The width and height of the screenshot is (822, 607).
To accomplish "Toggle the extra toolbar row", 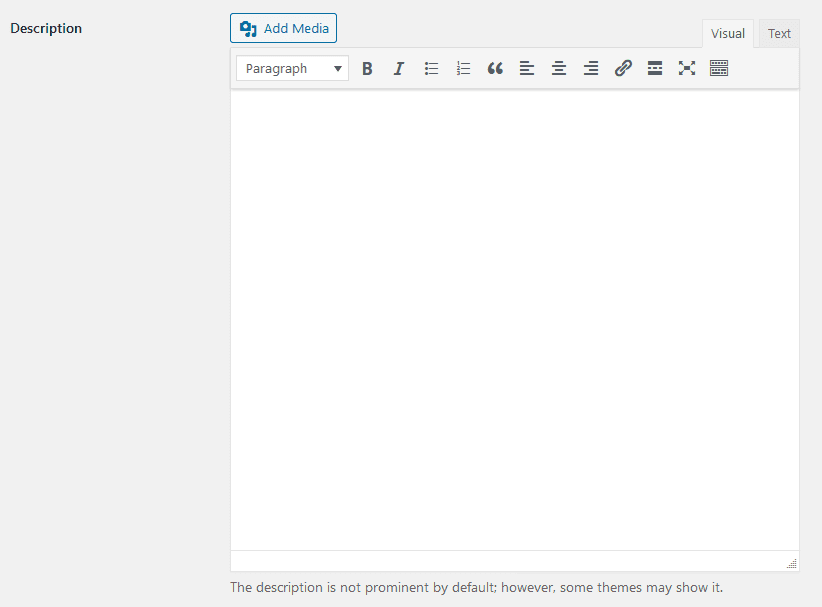I will click(x=719, y=69).
